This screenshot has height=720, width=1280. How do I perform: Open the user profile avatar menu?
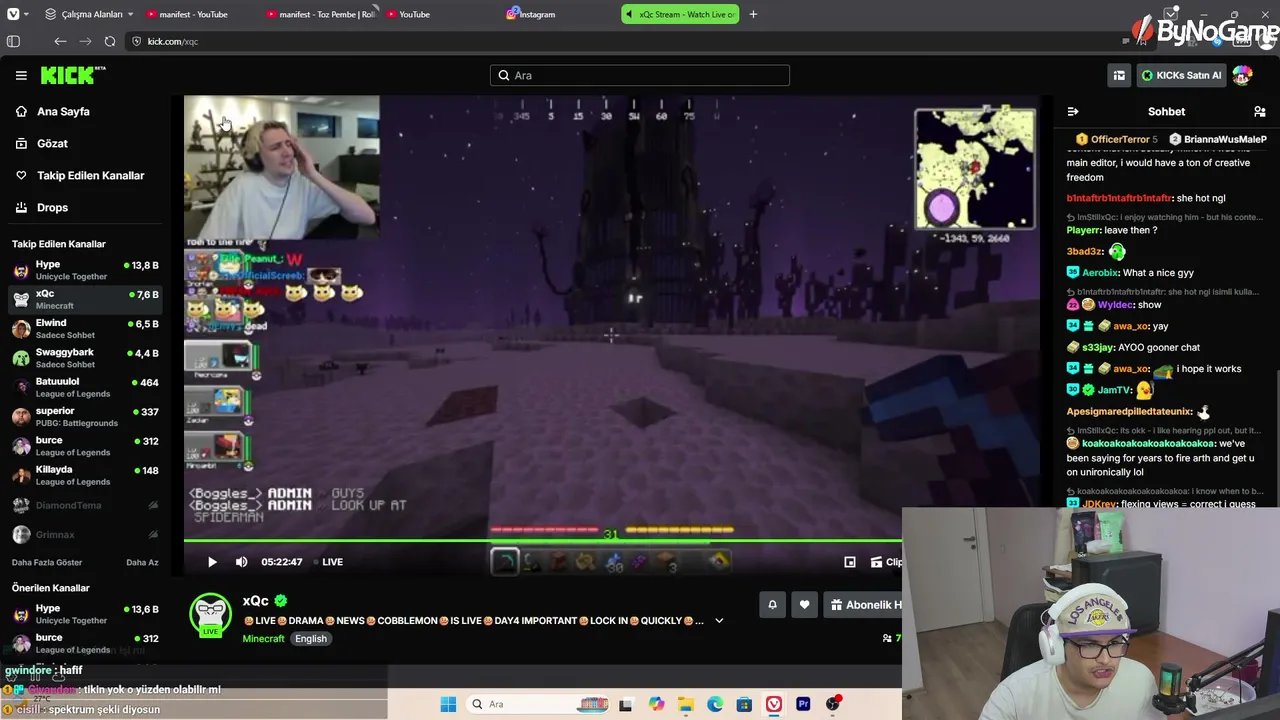click(x=1242, y=75)
